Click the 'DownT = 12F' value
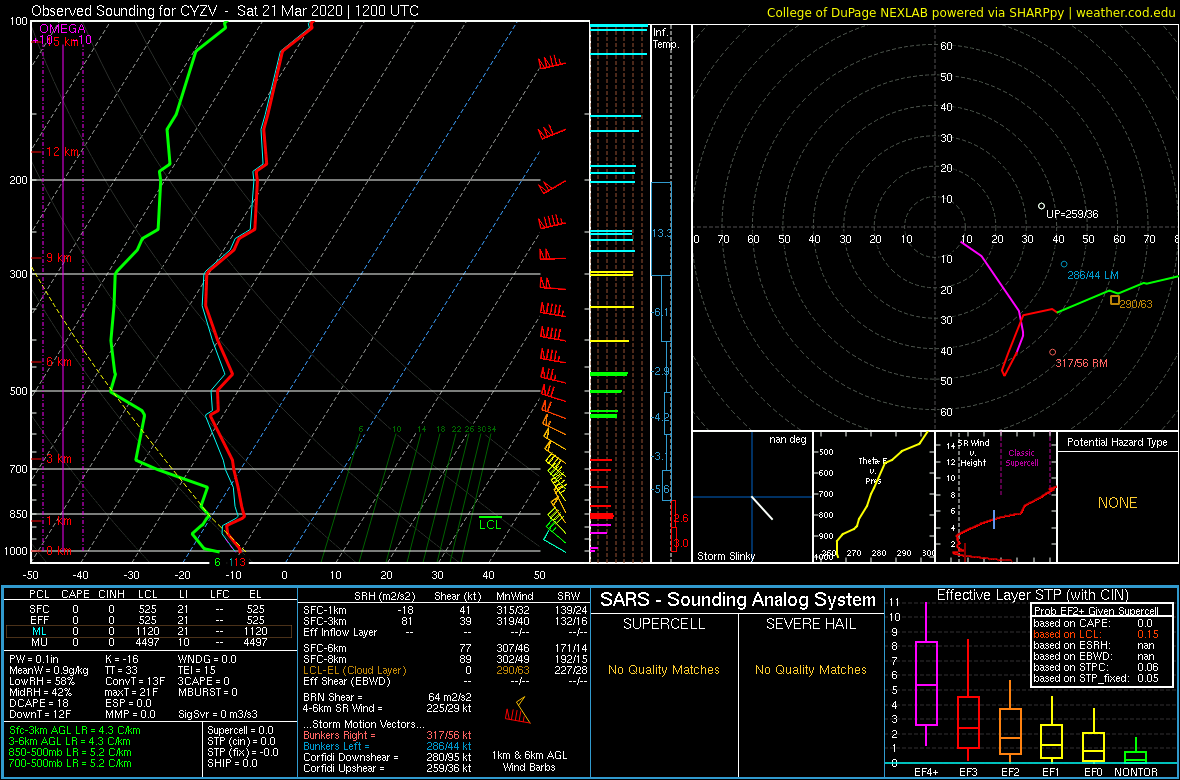This screenshot has height=780, width=1180. tap(40, 715)
